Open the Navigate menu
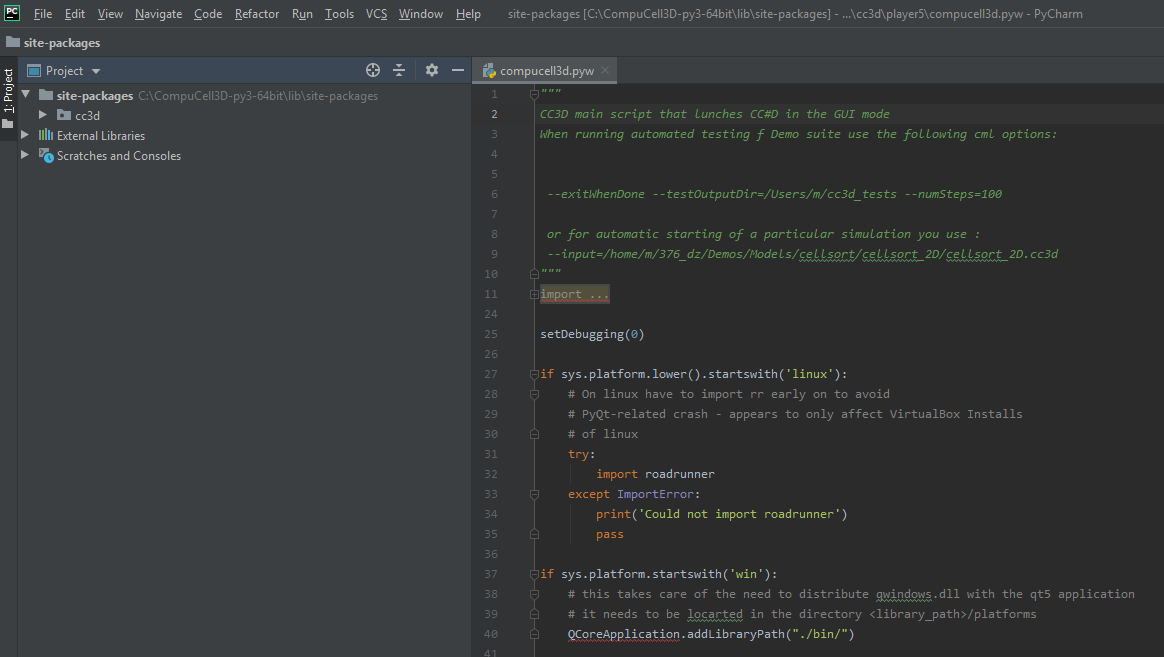Image resolution: width=1164 pixels, height=657 pixels. coord(158,13)
